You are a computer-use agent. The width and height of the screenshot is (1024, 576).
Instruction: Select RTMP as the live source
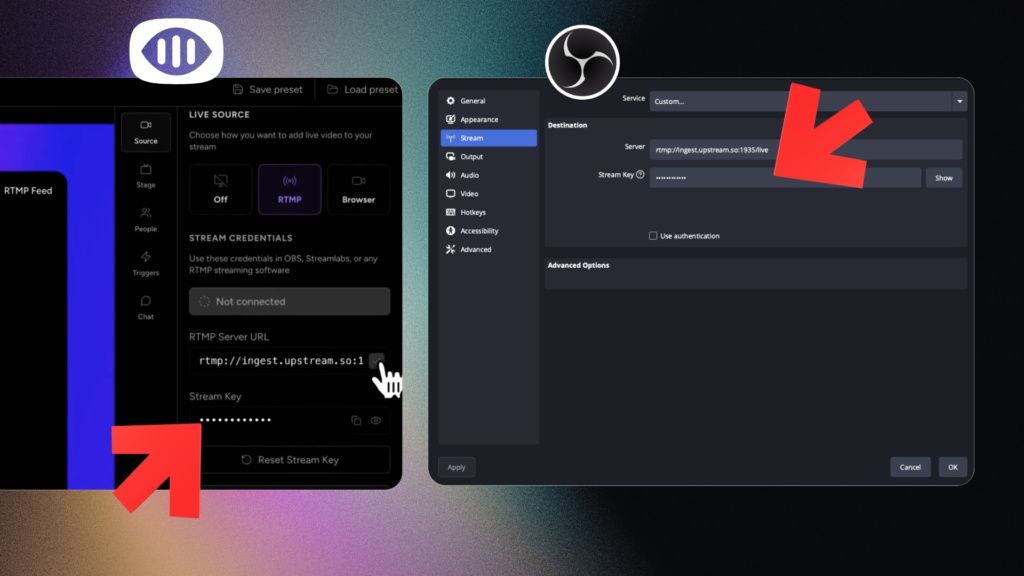click(289, 189)
